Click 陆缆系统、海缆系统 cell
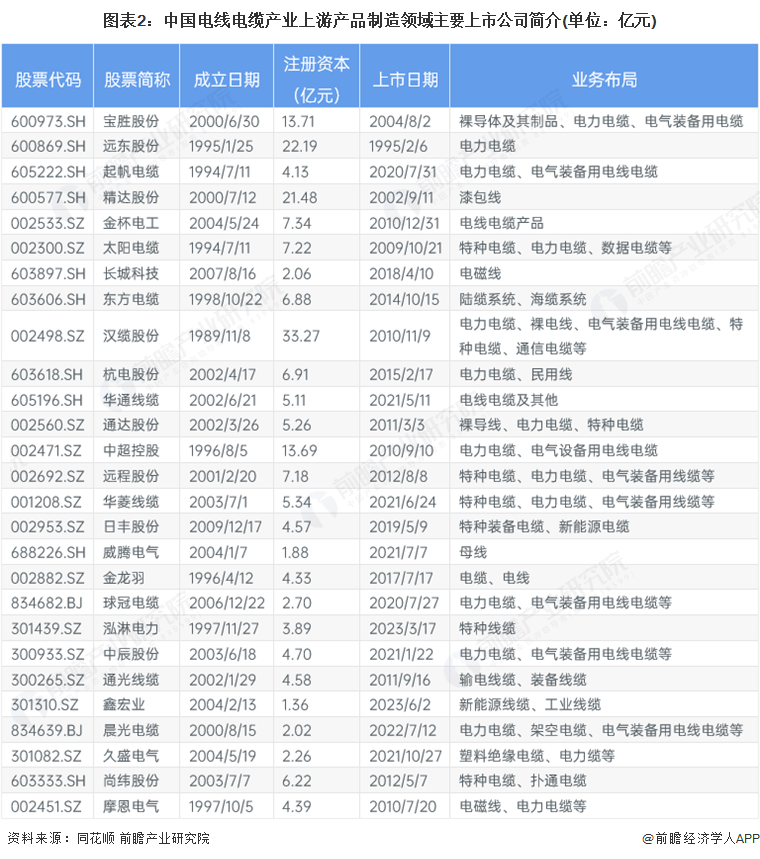Screen dimensions: 760x859 pos(523,299)
